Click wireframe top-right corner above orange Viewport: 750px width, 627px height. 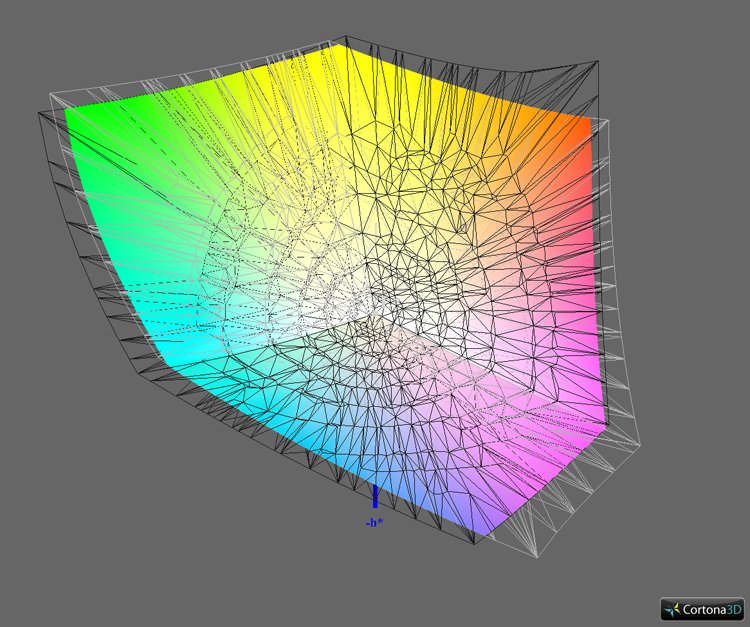point(598,60)
